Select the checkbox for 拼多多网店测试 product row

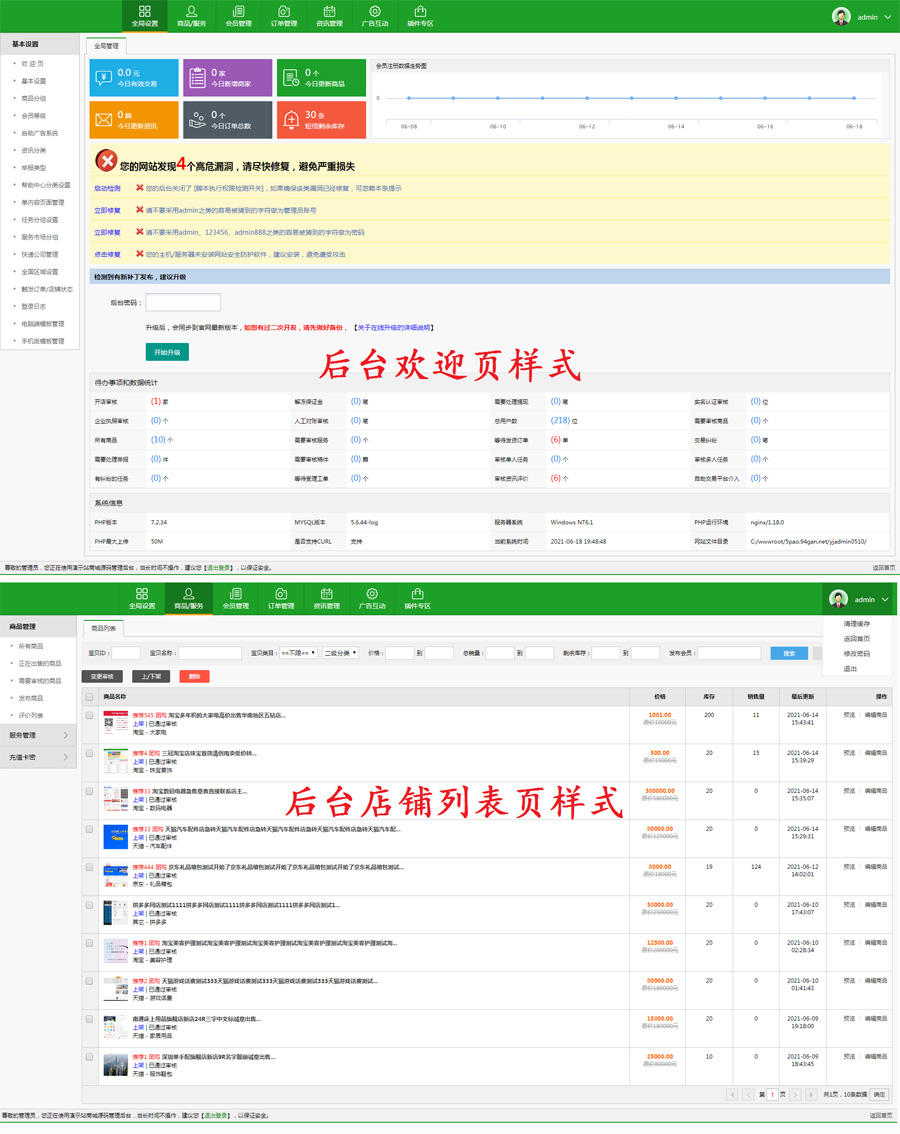[90, 906]
